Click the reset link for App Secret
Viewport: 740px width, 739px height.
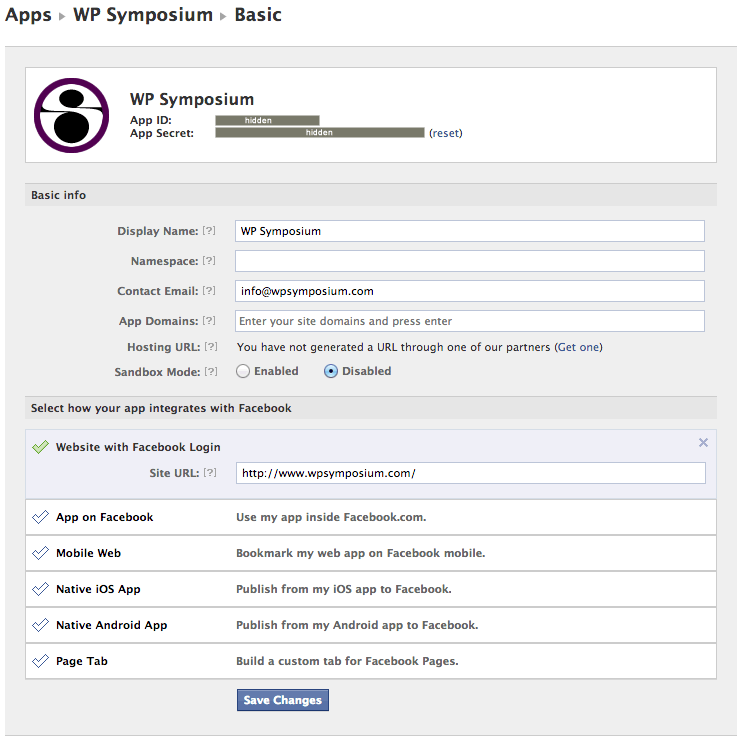pyautogui.click(x=446, y=133)
